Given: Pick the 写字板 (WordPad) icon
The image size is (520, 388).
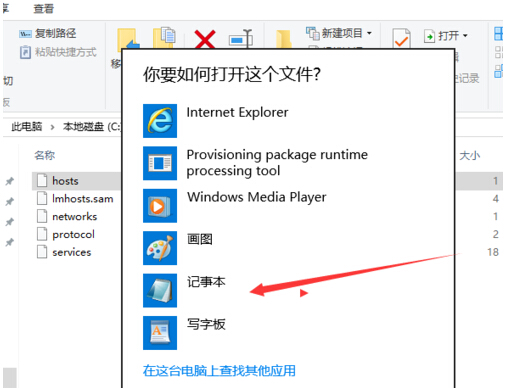Looking at the screenshot, I should (160, 333).
